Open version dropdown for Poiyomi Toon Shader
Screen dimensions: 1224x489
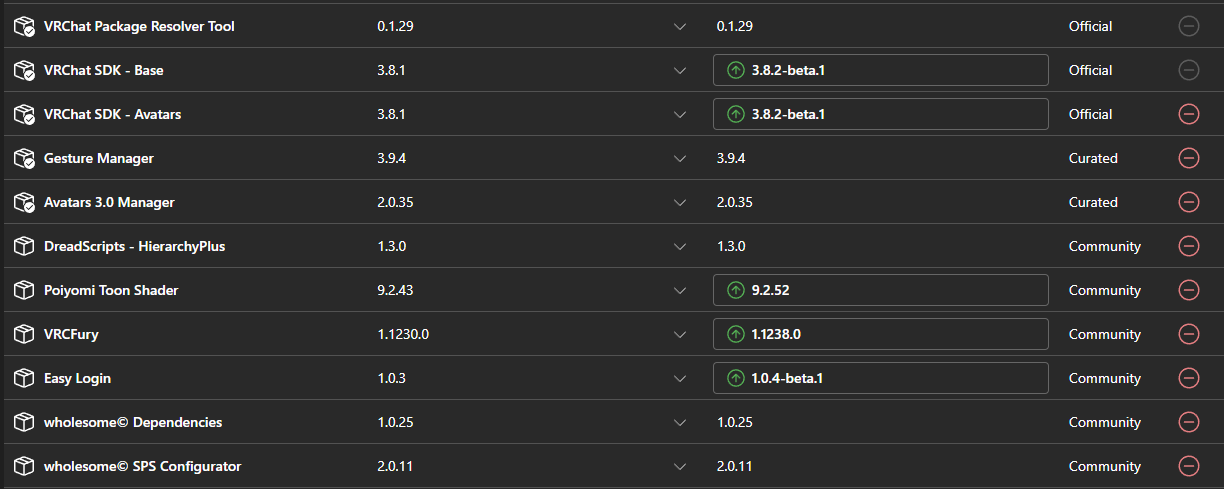click(x=680, y=291)
